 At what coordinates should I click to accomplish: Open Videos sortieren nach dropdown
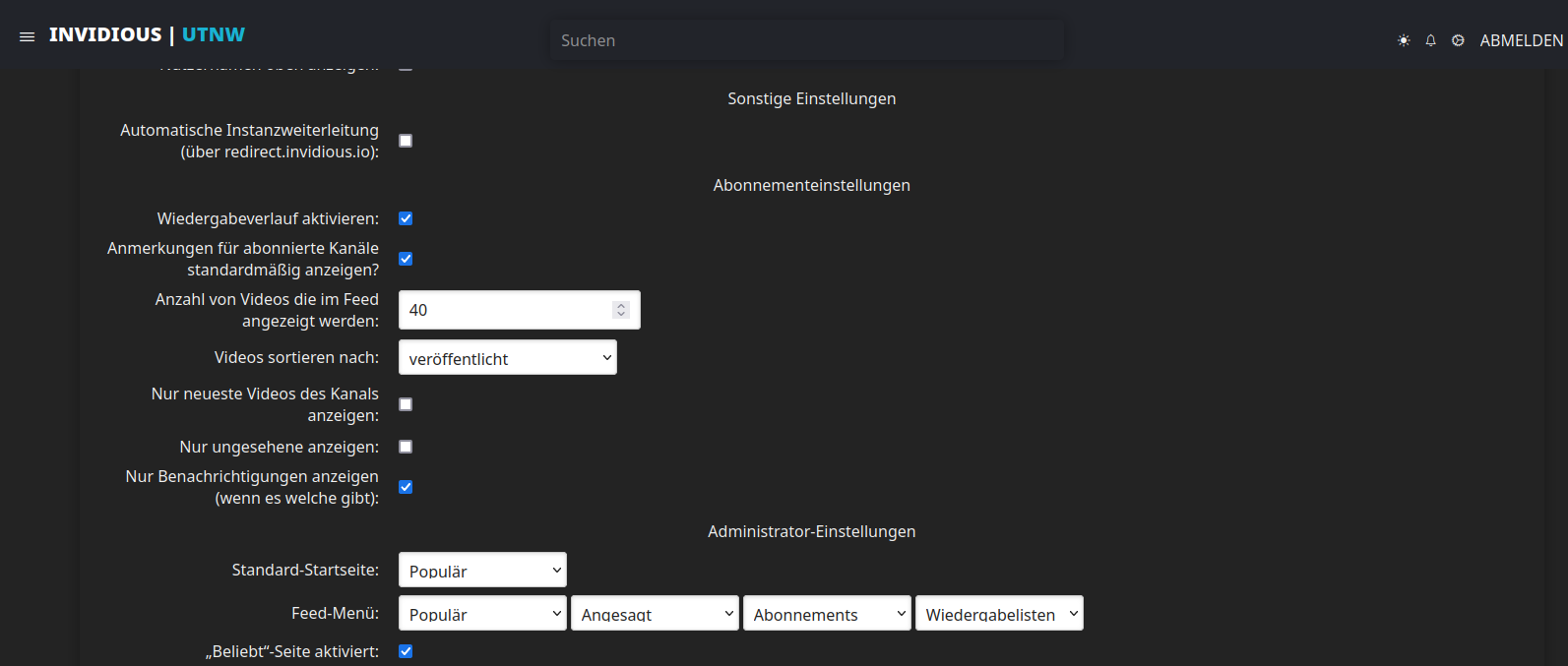click(x=507, y=358)
